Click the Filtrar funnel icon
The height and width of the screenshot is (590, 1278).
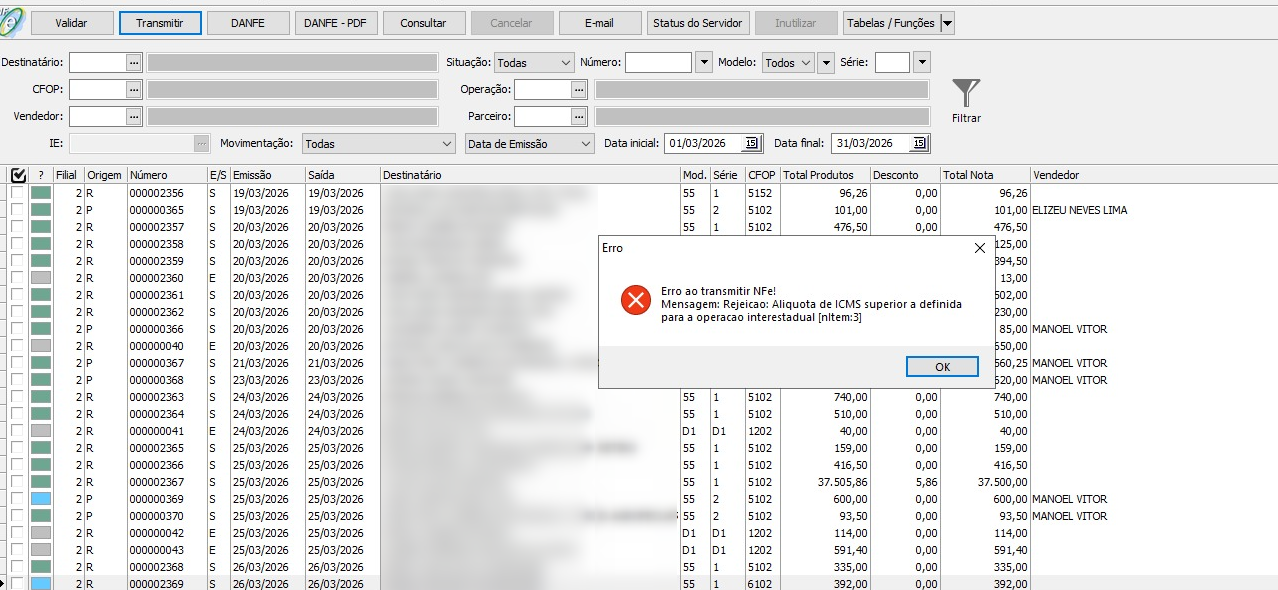pos(965,95)
